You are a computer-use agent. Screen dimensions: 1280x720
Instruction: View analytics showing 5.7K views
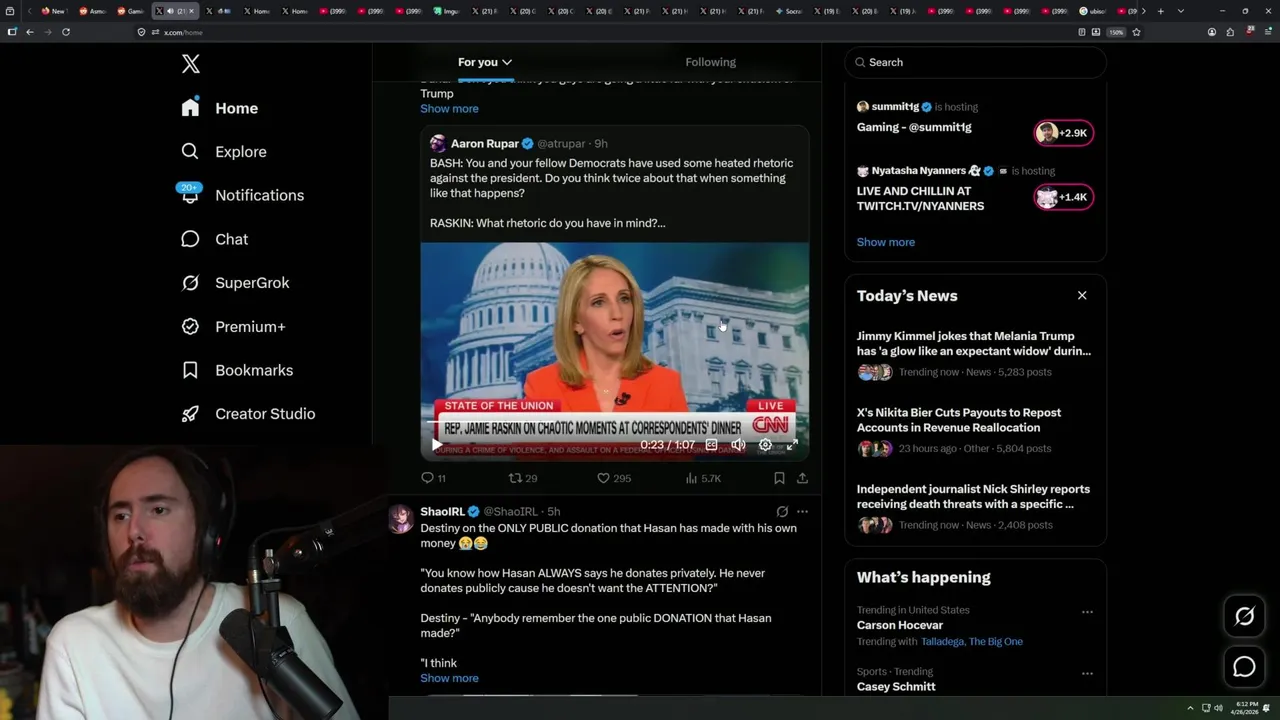coord(703,478)
